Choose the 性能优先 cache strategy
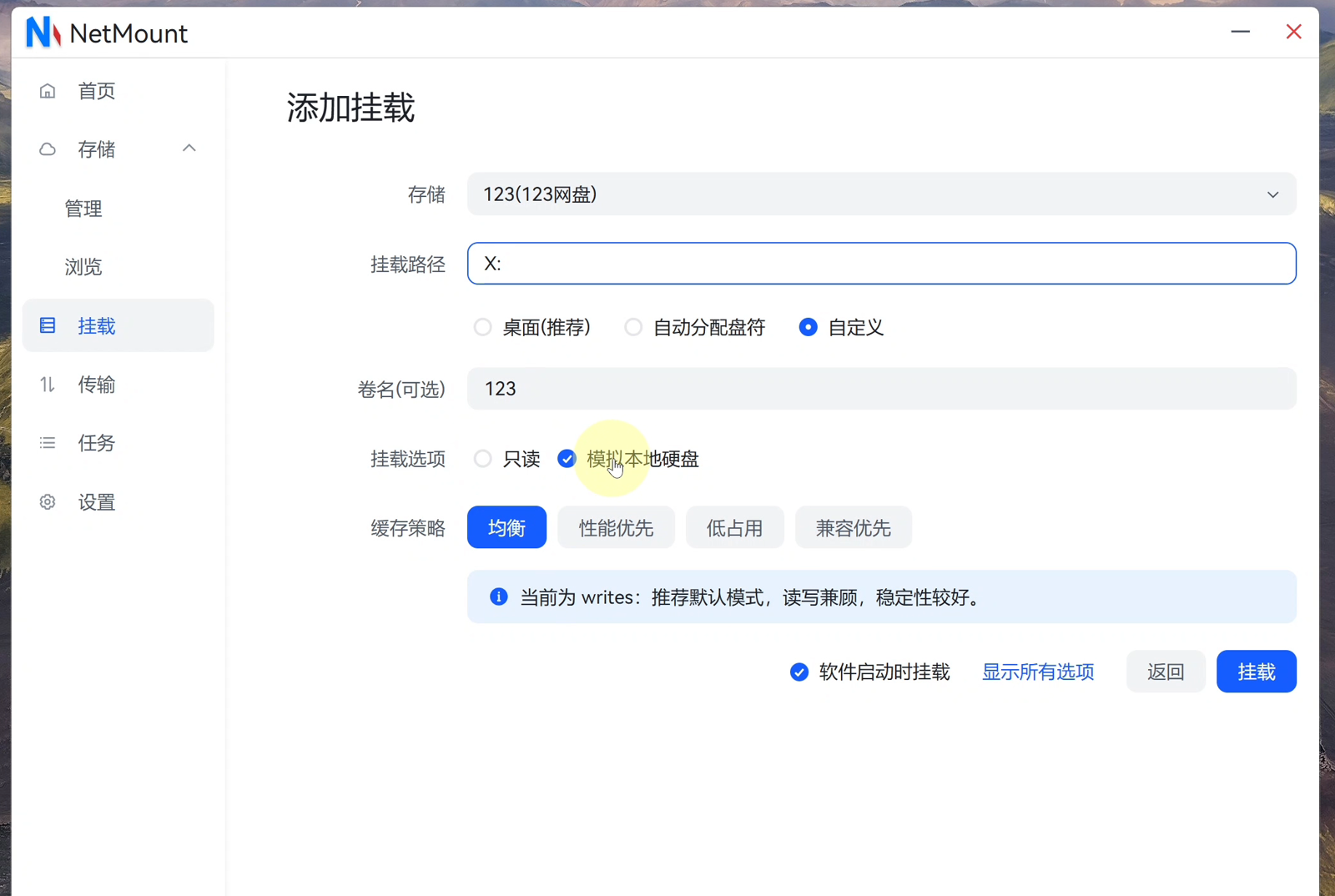The image size is (1335, 896). 616,527
